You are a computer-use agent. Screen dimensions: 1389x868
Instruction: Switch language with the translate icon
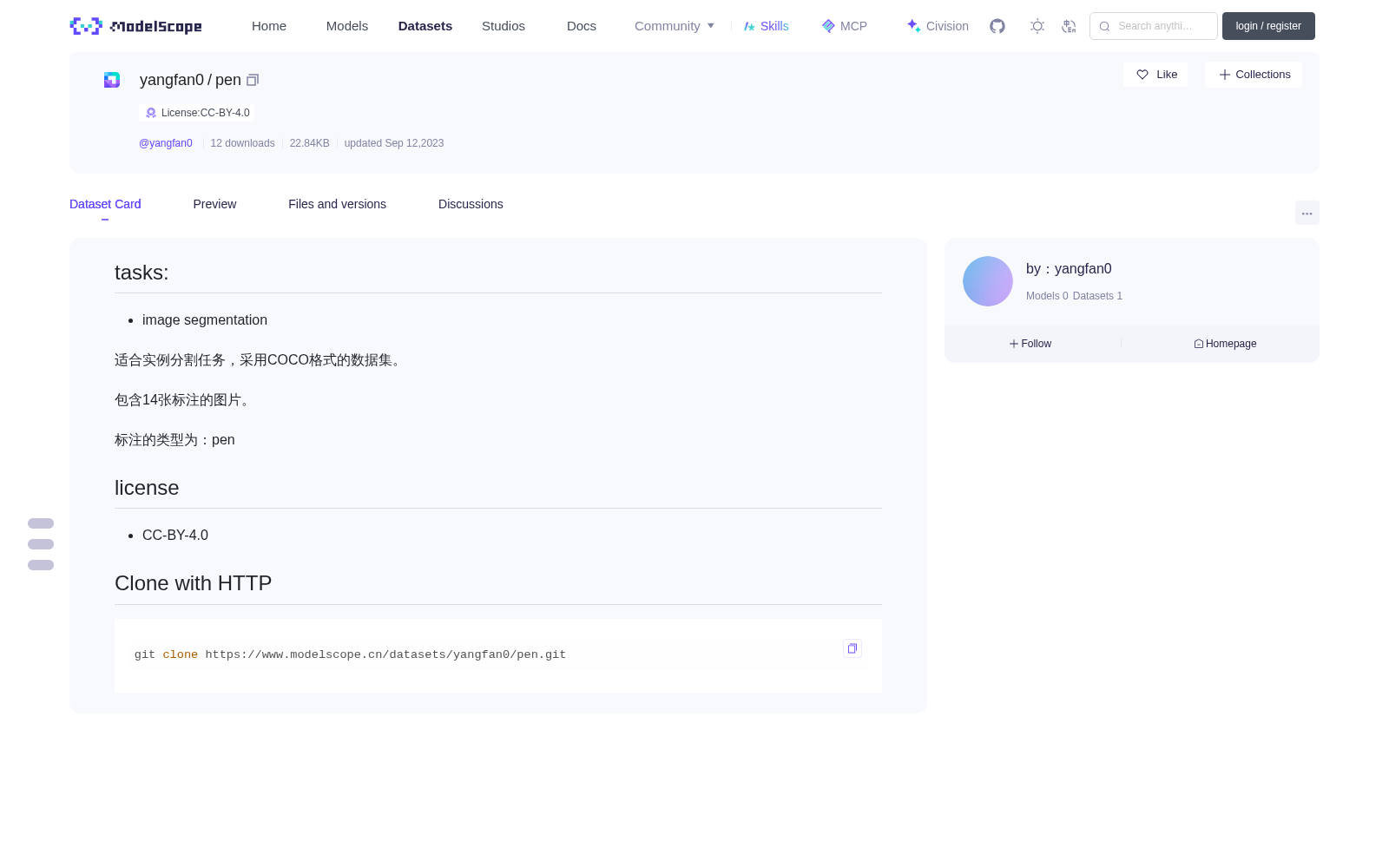click(1069, 26)
